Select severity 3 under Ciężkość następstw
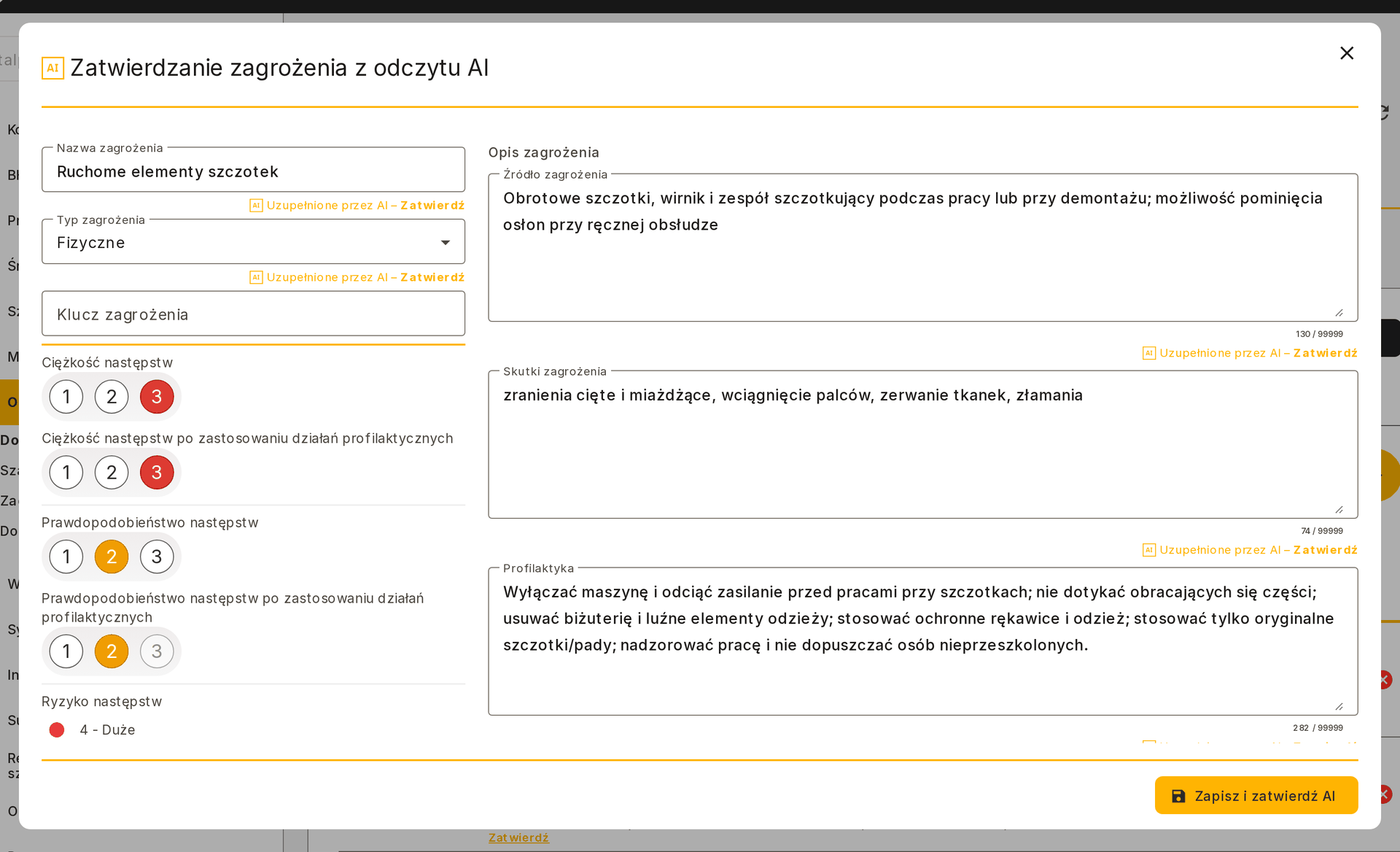Image resolution: width=1400 pixels, height=852 pixels. click(x=157, y=397)
